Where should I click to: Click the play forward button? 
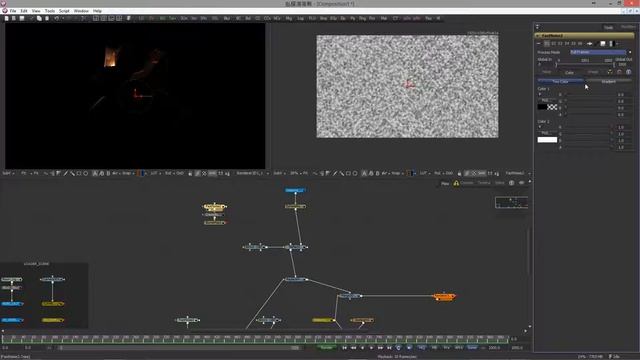coord(371,348)
